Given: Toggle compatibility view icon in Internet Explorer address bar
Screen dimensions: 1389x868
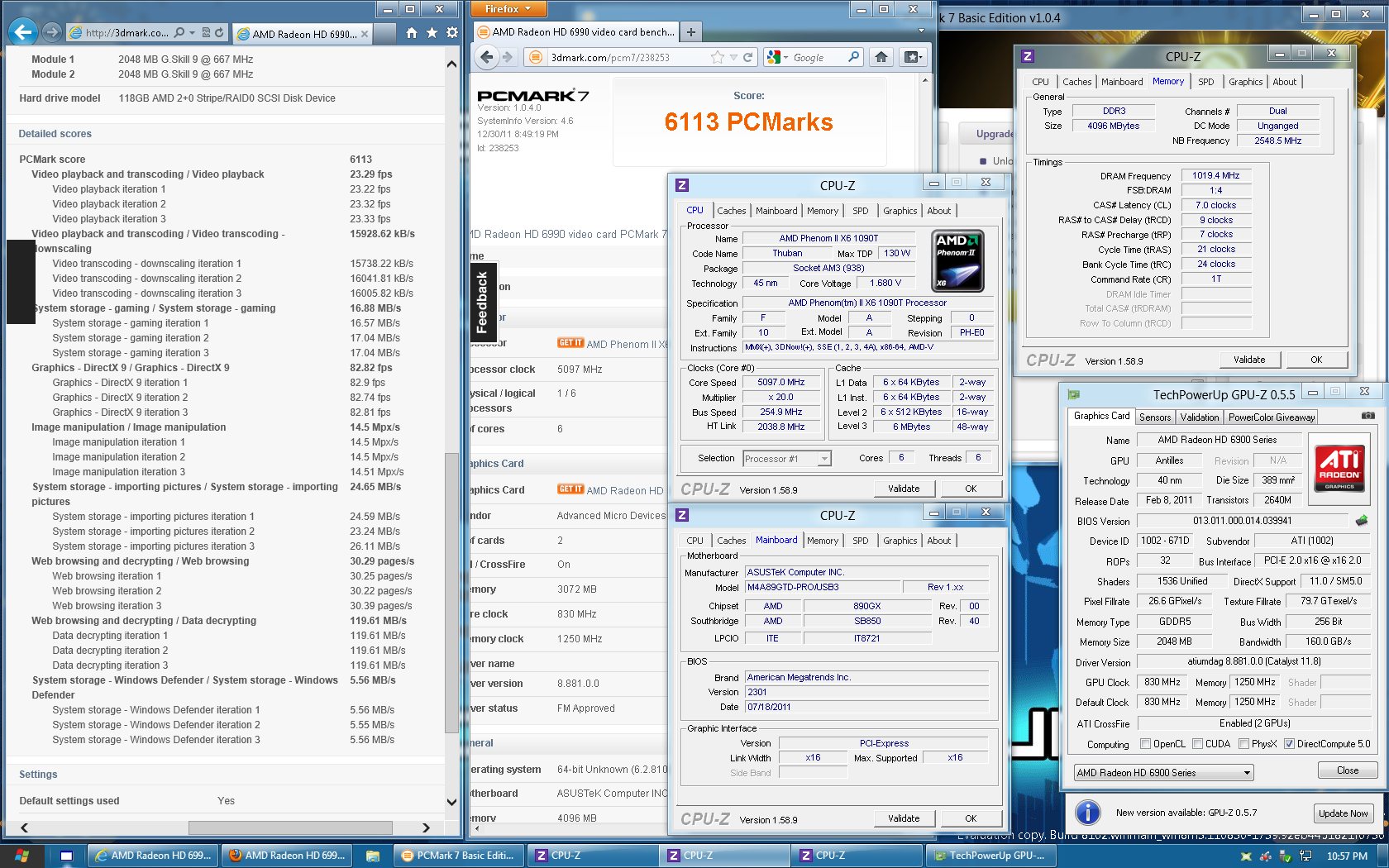Looking at the screenshot, I should [x=206, y=33].
